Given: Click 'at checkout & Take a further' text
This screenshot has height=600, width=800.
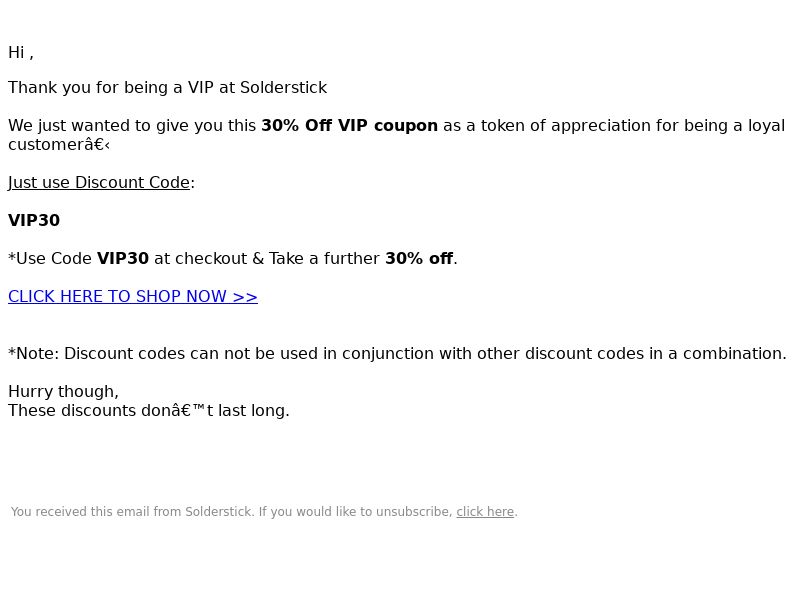Looking at the screenshot, I should tap(267, 259).
